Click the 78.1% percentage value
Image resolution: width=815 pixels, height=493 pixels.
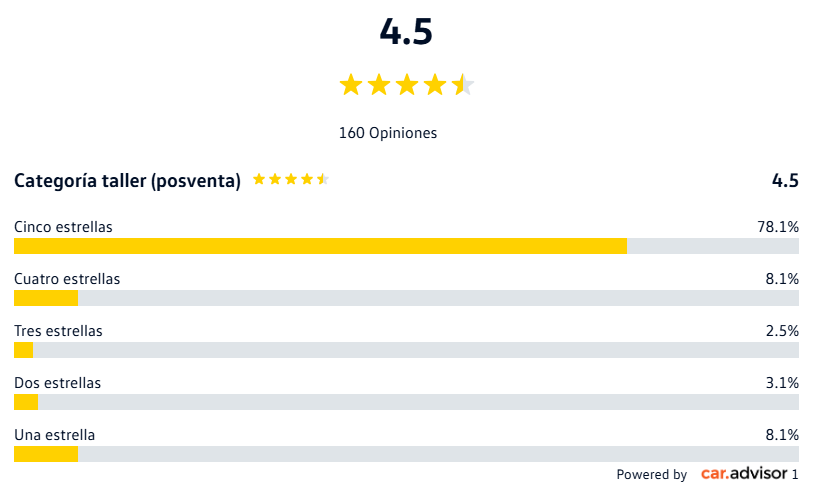tap(778, 227)
